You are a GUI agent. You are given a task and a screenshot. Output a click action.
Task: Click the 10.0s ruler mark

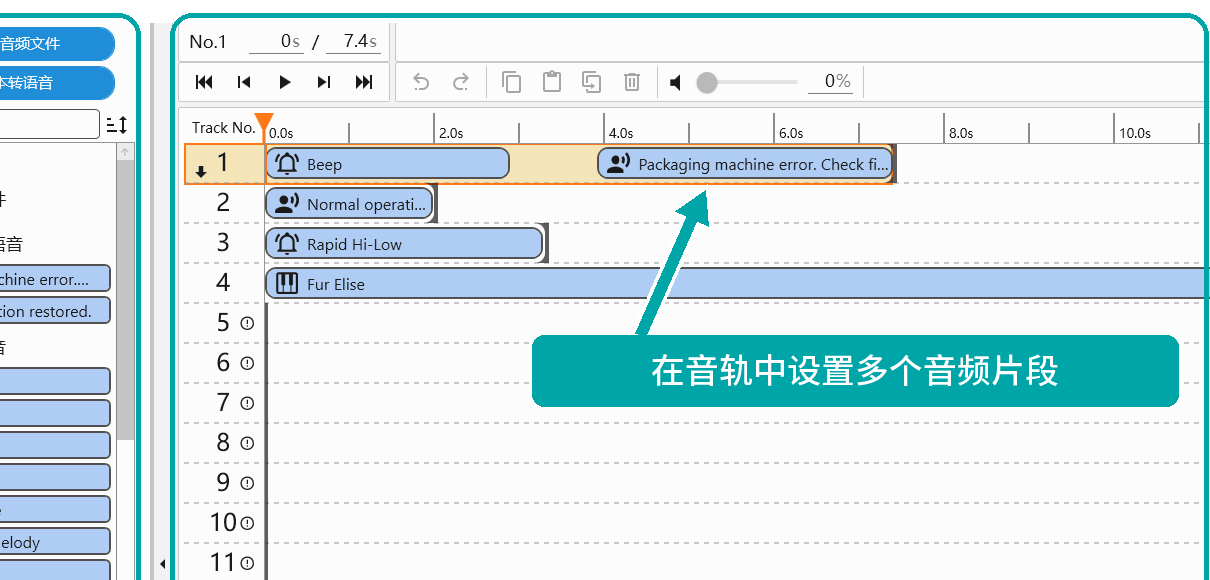1134,133
